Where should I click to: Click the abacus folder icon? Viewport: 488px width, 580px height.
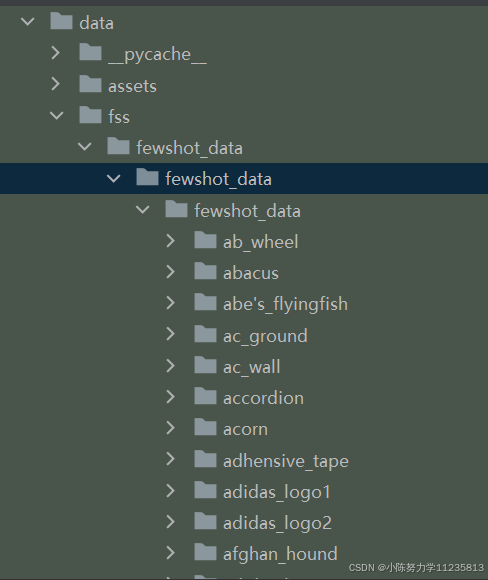[x=205, y=271]
